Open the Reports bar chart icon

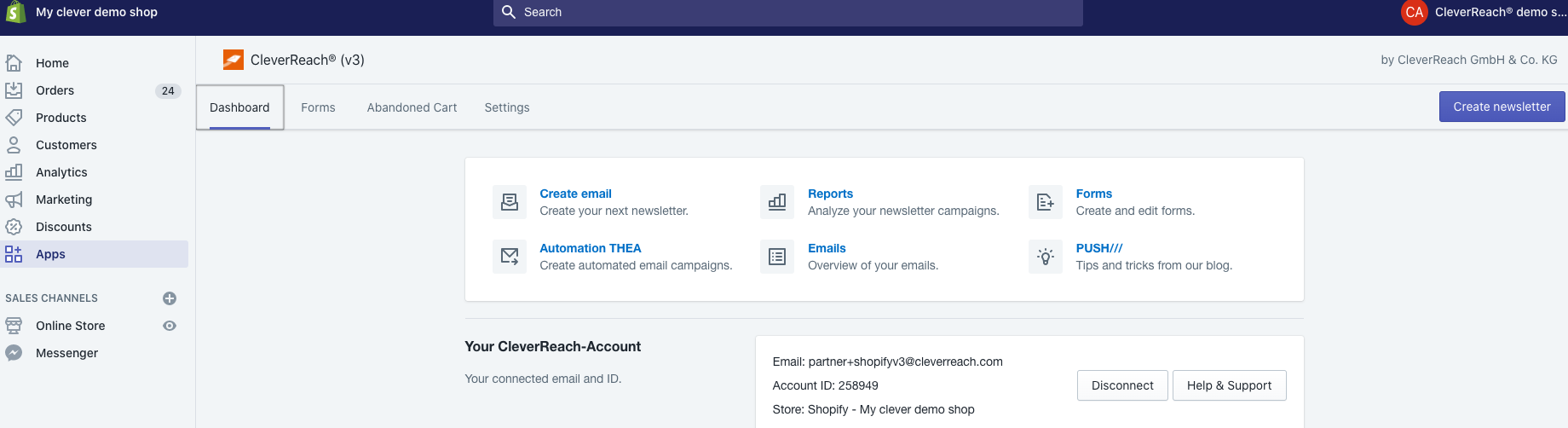click(777, 202)
